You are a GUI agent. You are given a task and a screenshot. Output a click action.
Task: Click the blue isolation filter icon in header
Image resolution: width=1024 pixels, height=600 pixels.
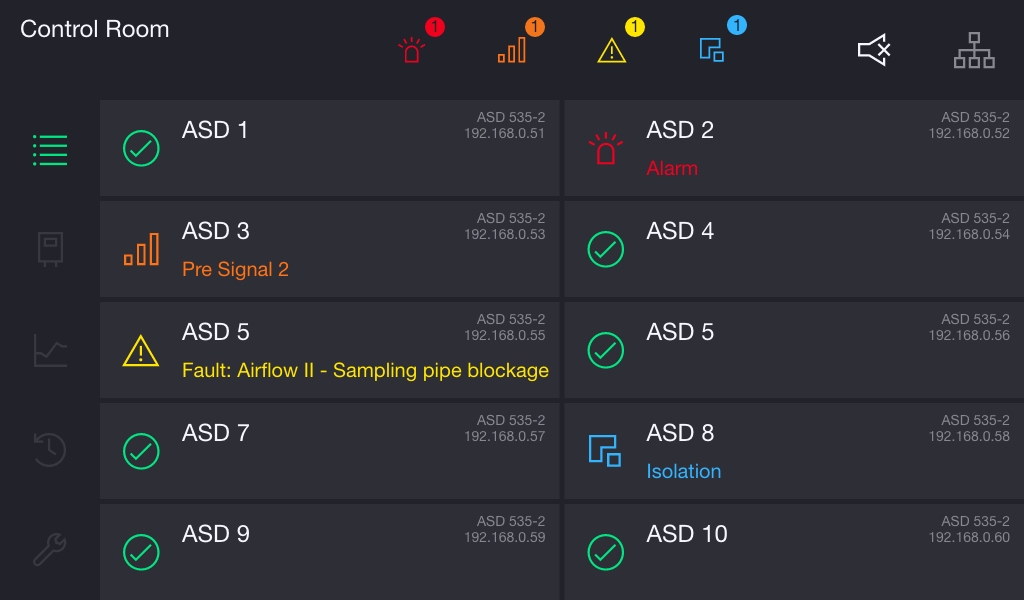(x=711, y=50)
